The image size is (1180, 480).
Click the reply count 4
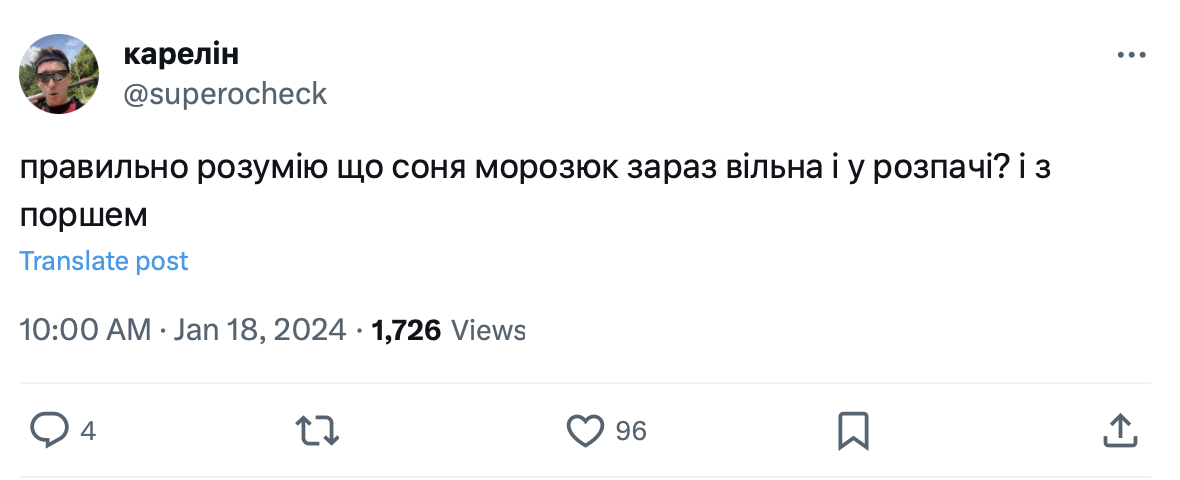(x=88, y=432)
